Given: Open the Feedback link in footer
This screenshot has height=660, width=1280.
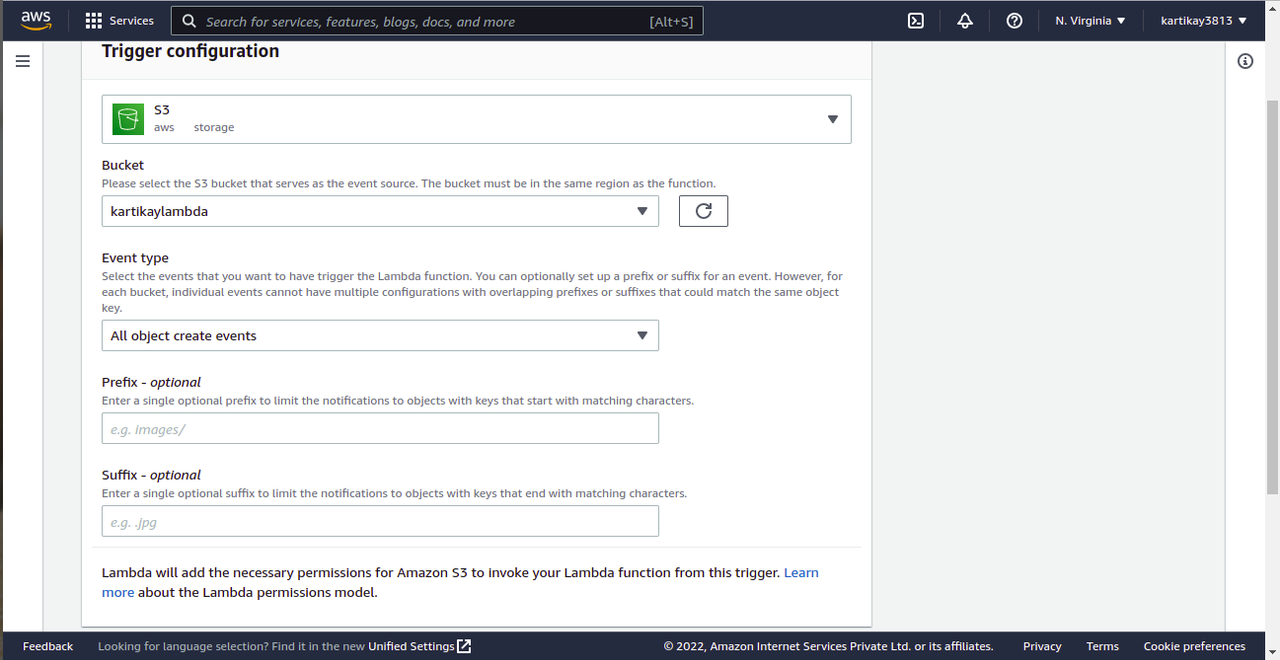Looking at the screenshot, I should [48, 646].
